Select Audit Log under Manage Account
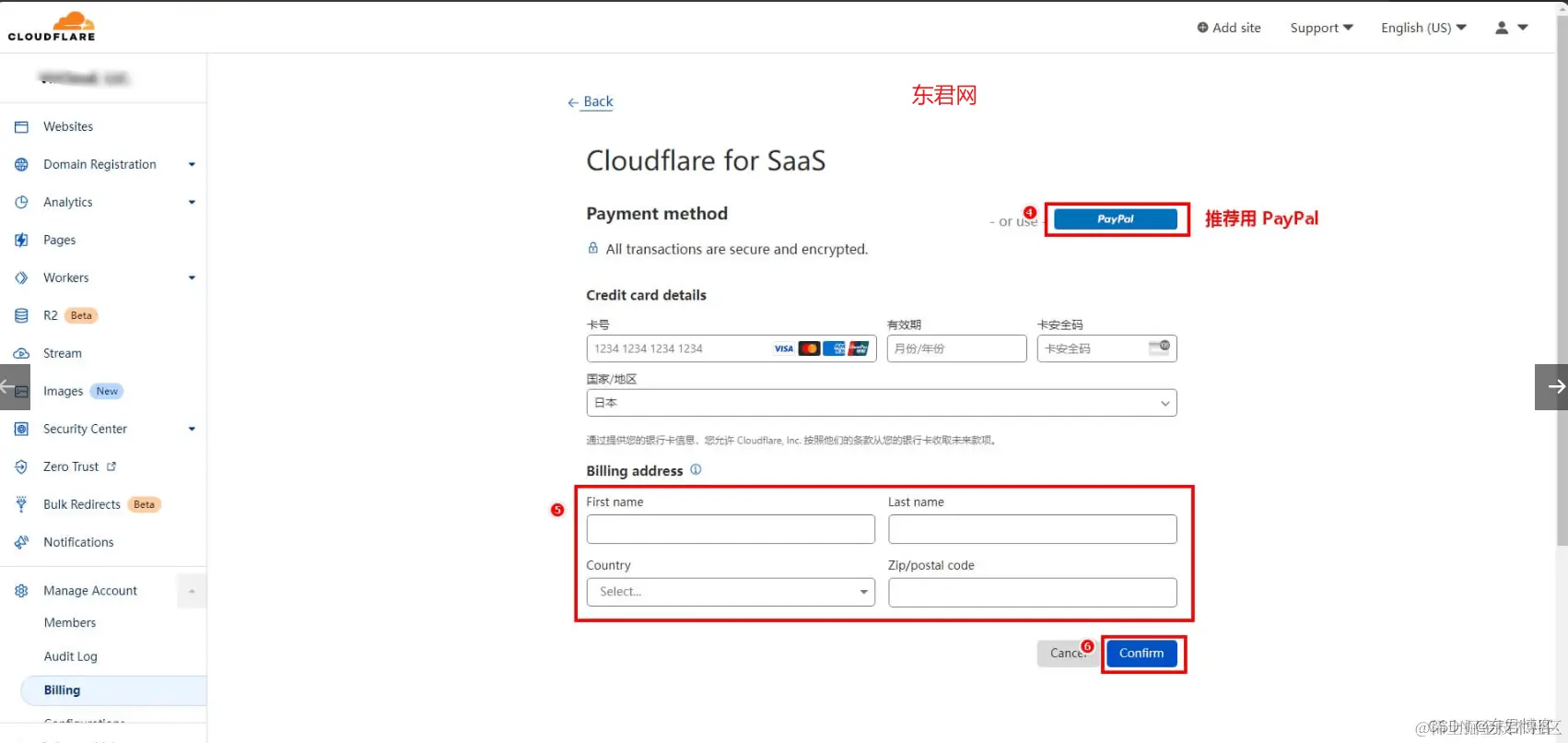The height and width of the screenshot is (743, 1568). pos(71,656)
